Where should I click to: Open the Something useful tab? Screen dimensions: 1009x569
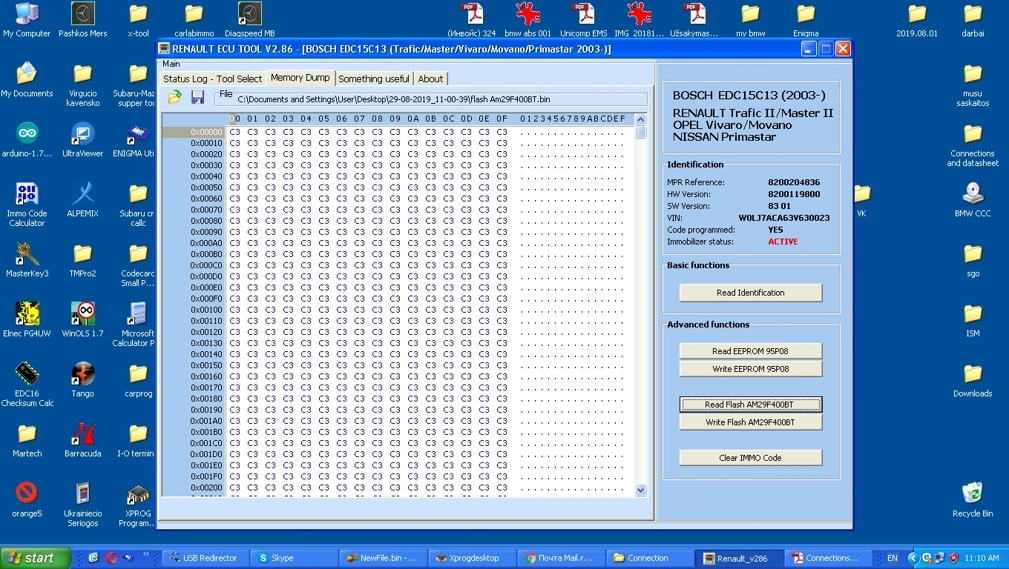coord(373,79)
